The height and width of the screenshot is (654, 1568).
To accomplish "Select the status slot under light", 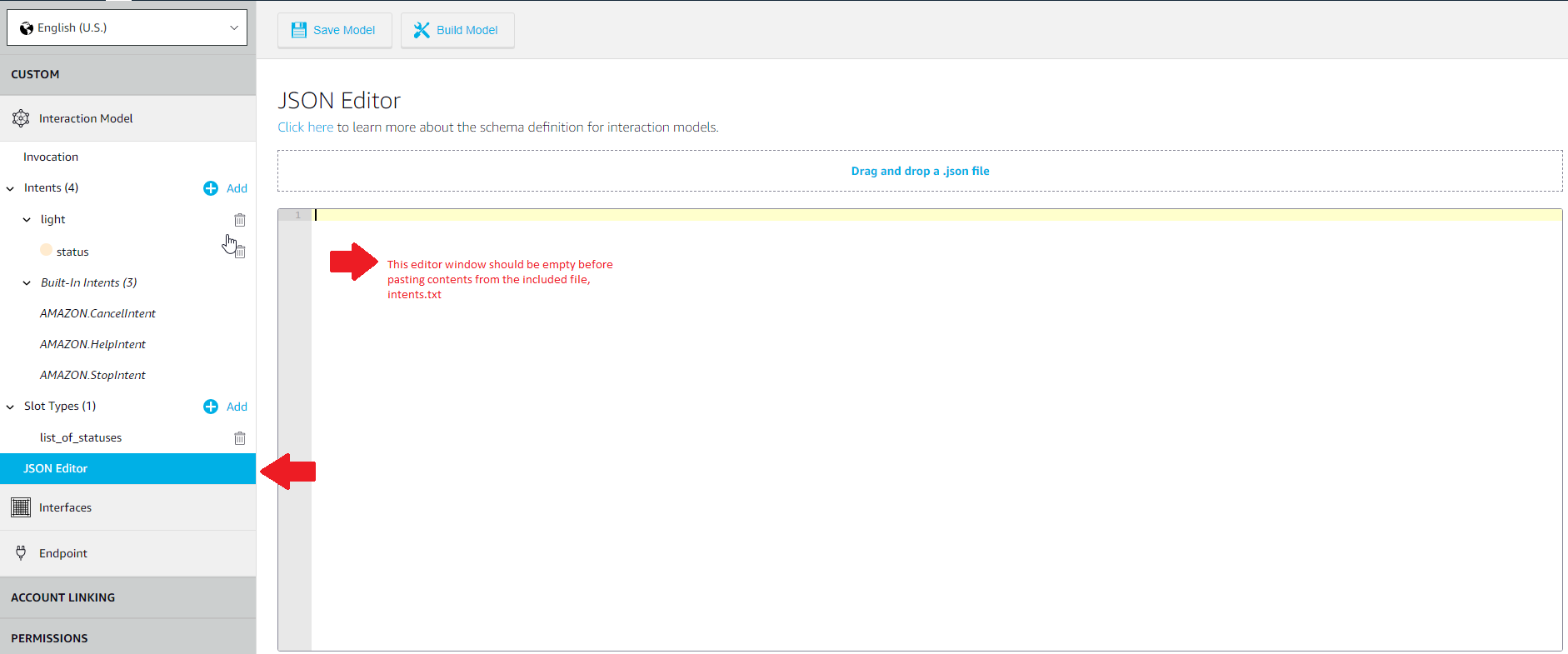I will pyautogui.click(x=72, y=252).
